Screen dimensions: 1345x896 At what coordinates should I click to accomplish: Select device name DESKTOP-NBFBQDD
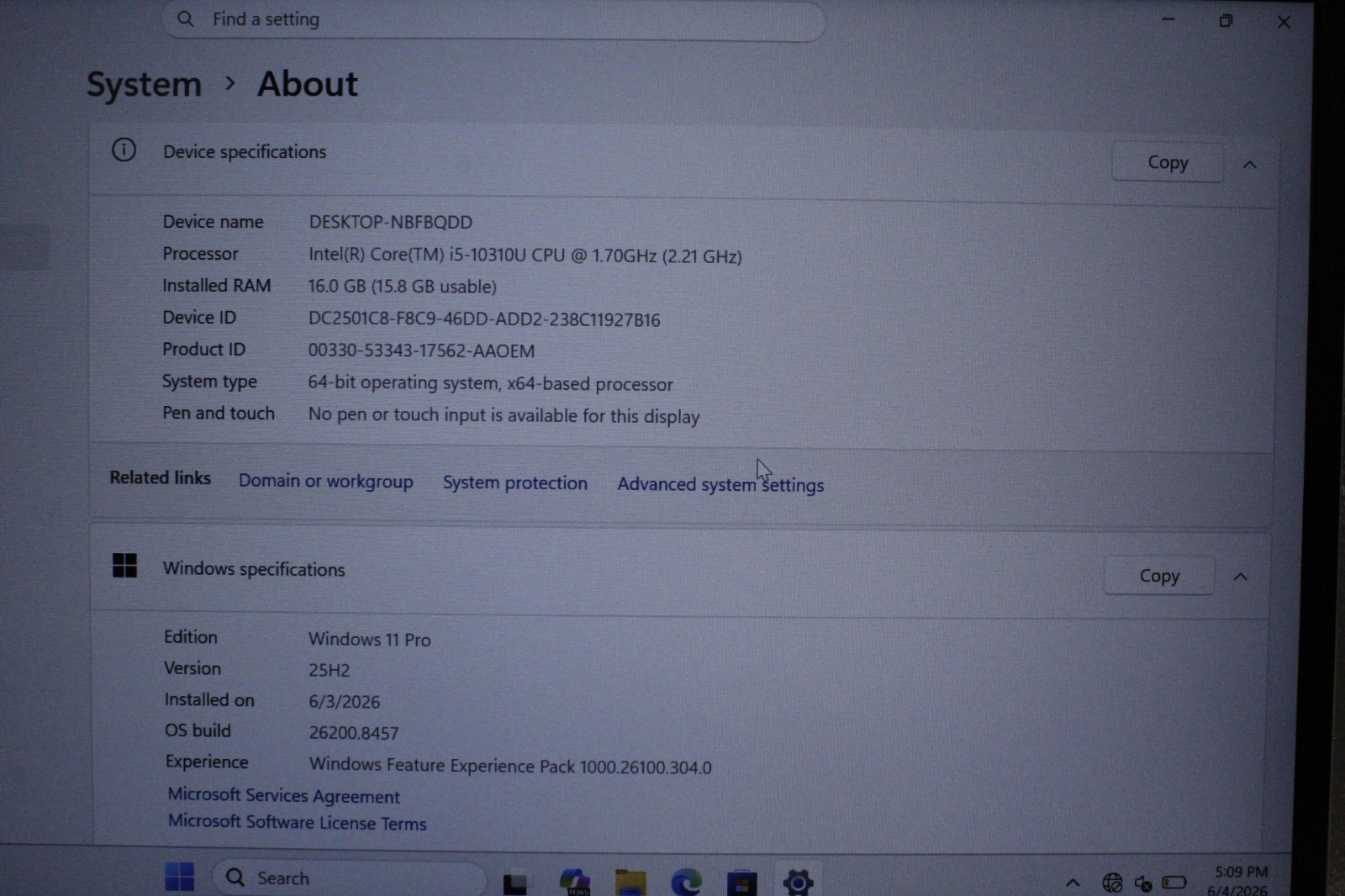click(390, 222)
